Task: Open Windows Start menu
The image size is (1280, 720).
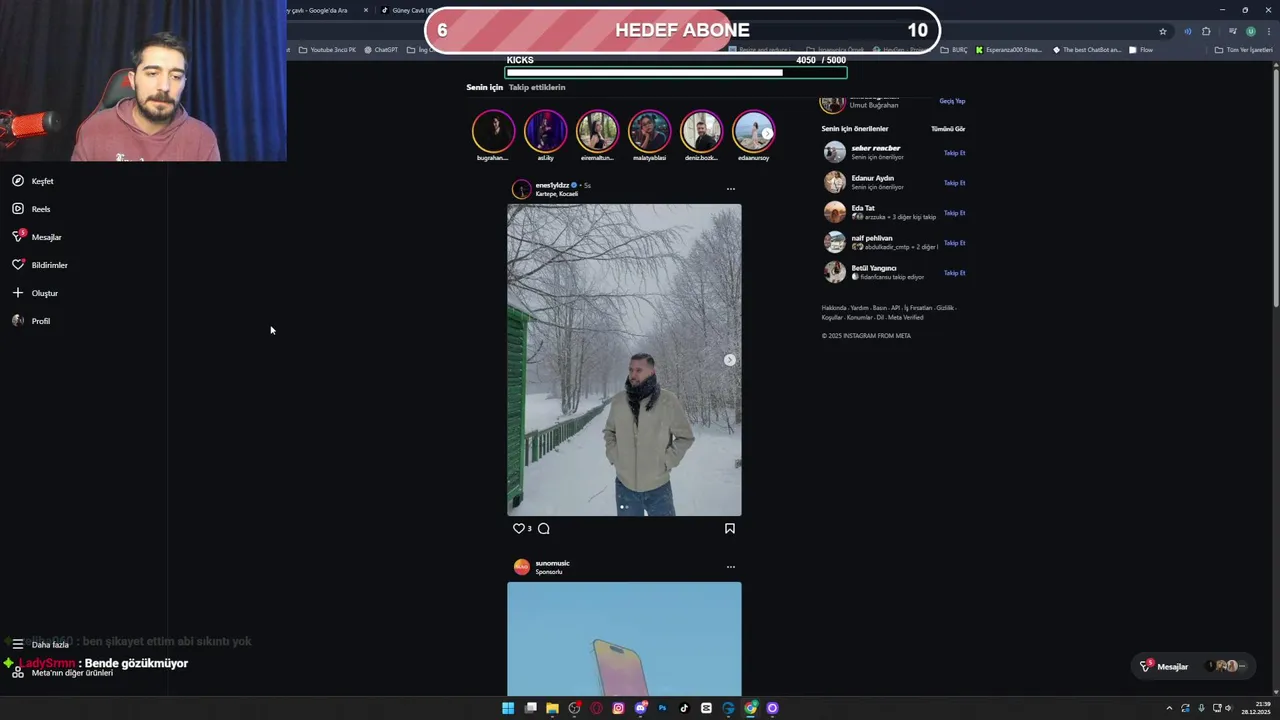Action: tap(508, 708)
